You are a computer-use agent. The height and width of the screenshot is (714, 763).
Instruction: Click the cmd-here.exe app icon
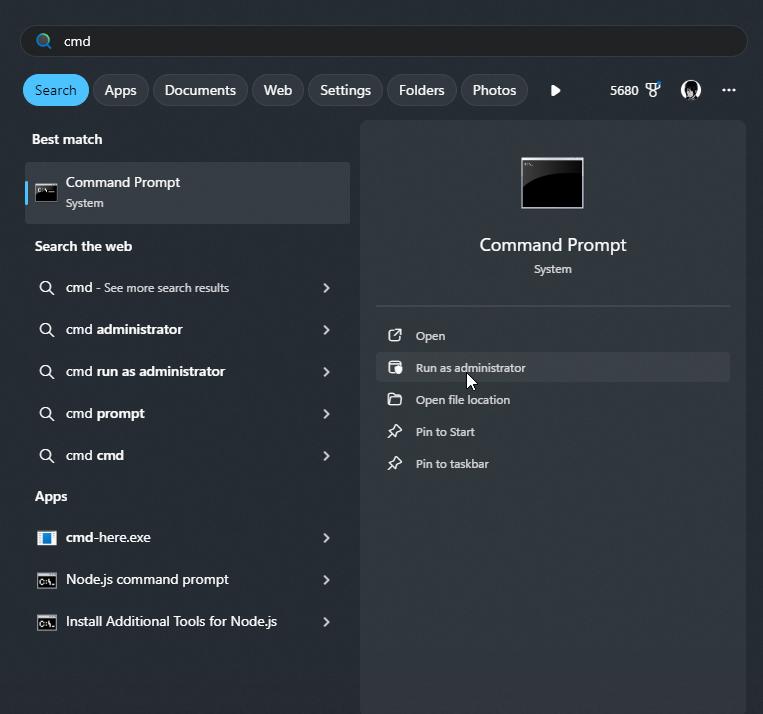[47, 538]
